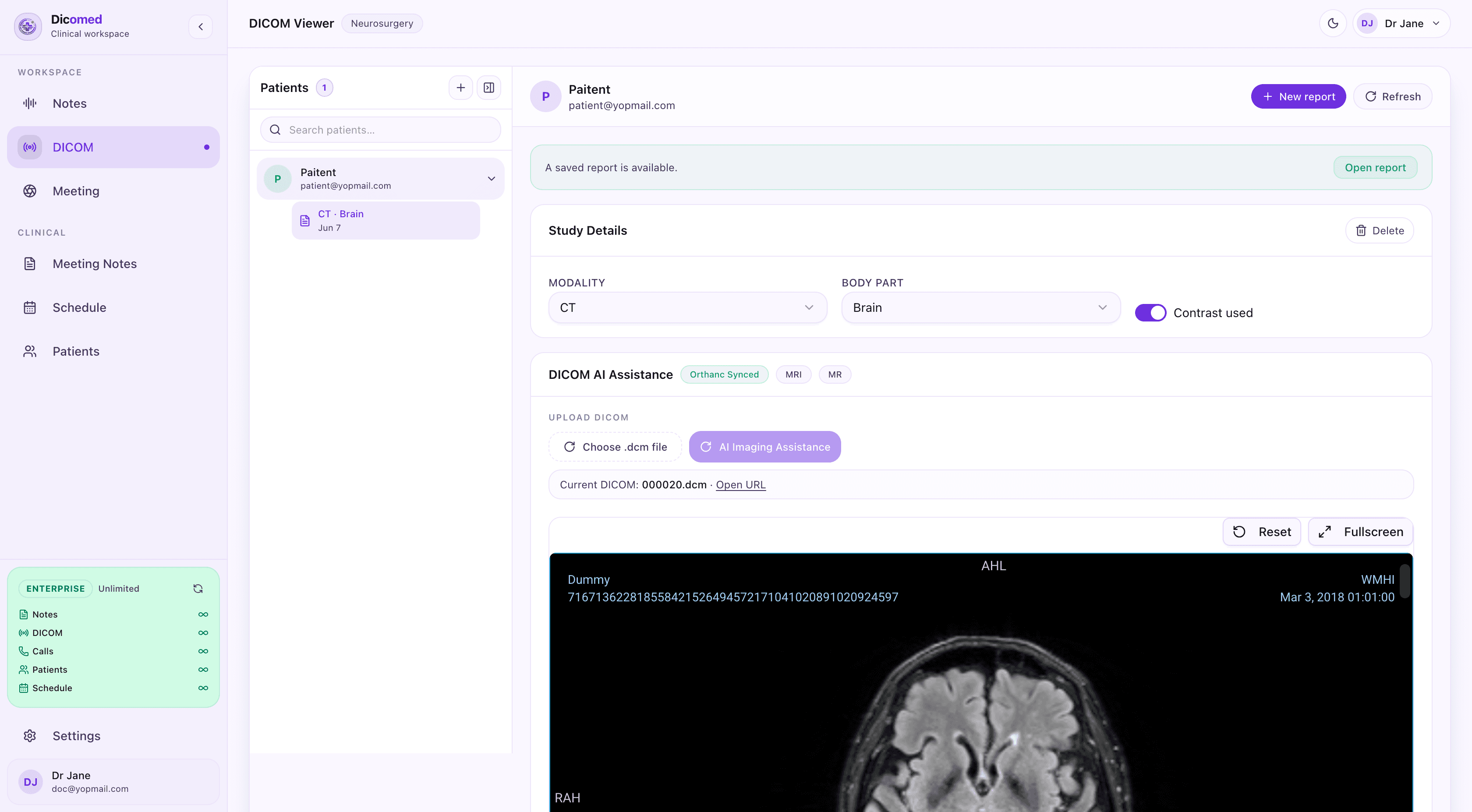Open the CT · Brain study from Jun 7

386,220
